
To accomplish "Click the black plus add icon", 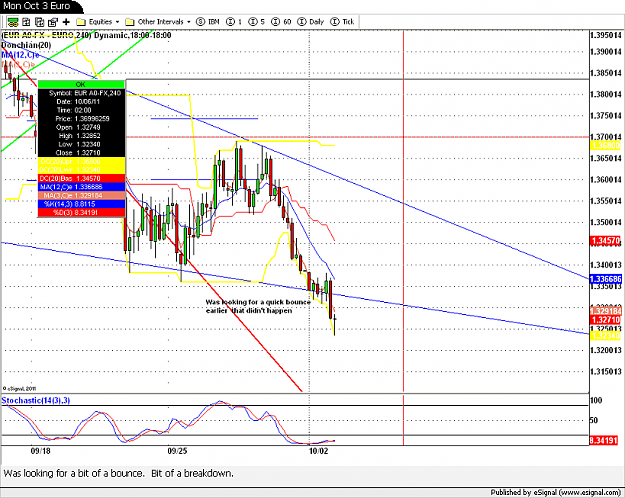I will pyautogui.click(x=66, y=22).
